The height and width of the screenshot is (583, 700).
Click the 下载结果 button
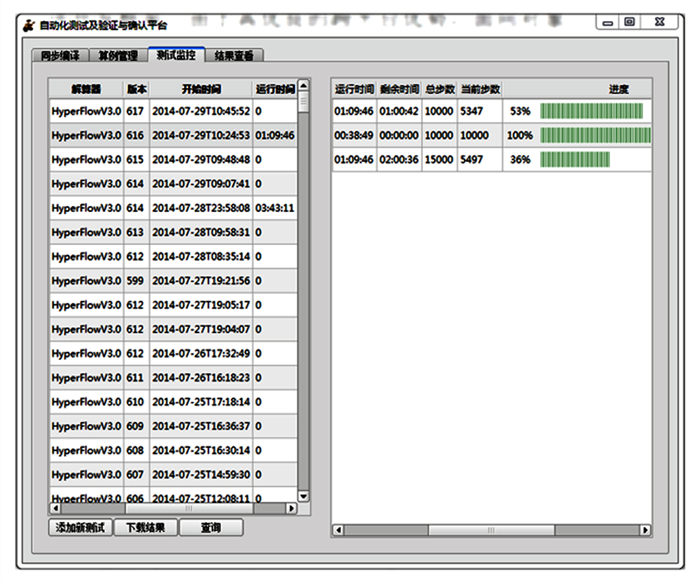tap(147, 527)
